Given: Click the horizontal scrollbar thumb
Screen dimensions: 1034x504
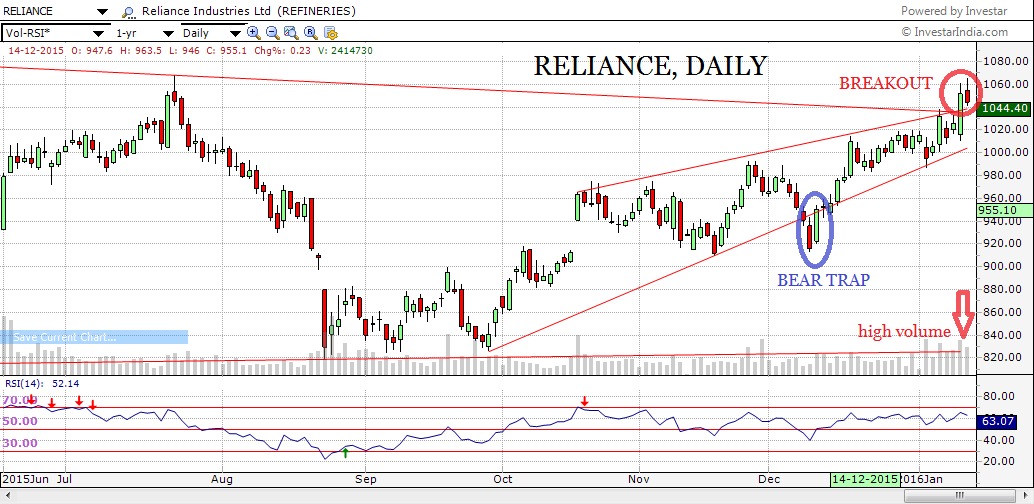Looking at the screenshot, I should tap(960, 495).
